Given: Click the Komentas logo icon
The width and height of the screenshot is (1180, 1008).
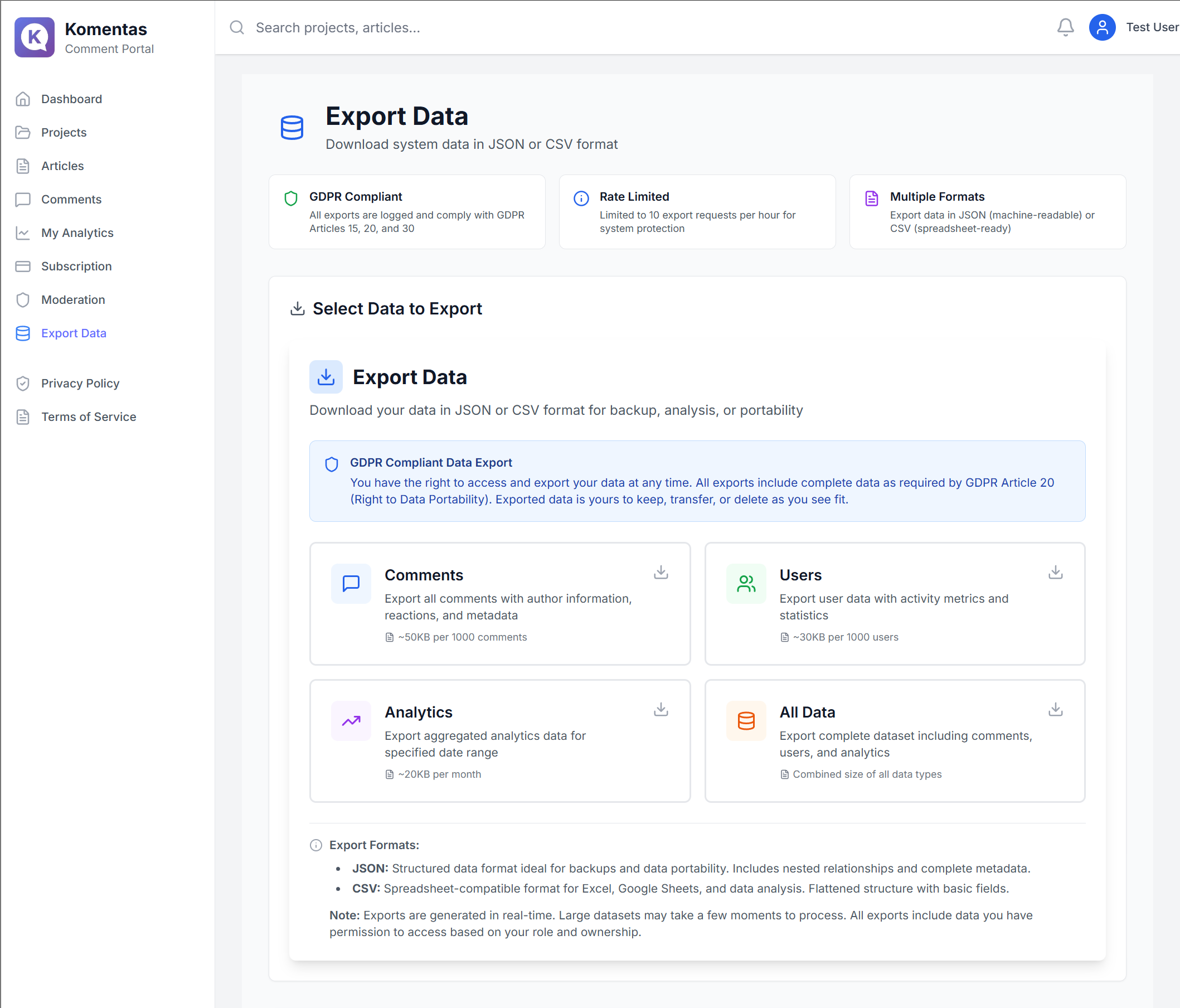Looking at the screenshot, I should 35,37.
